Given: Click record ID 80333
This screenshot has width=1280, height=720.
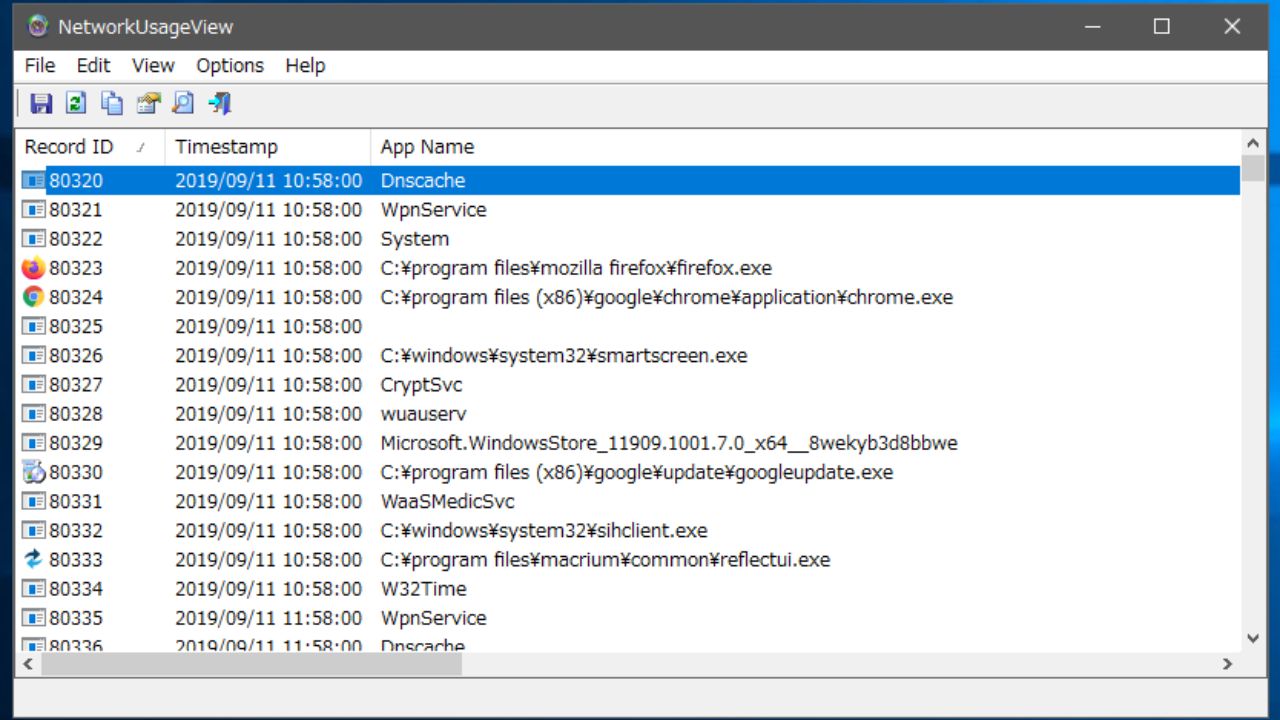Looking at the screenshot, I should point(76,559).
